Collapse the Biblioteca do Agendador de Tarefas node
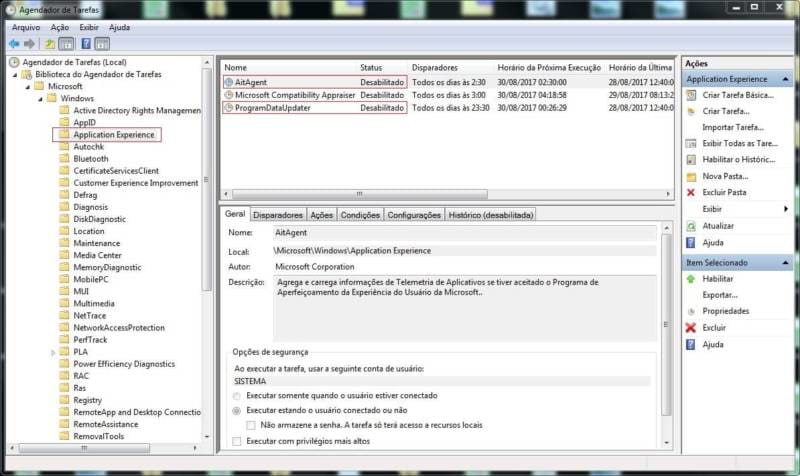The height and width of the screenshot is (476, 800). click(15, 75)
